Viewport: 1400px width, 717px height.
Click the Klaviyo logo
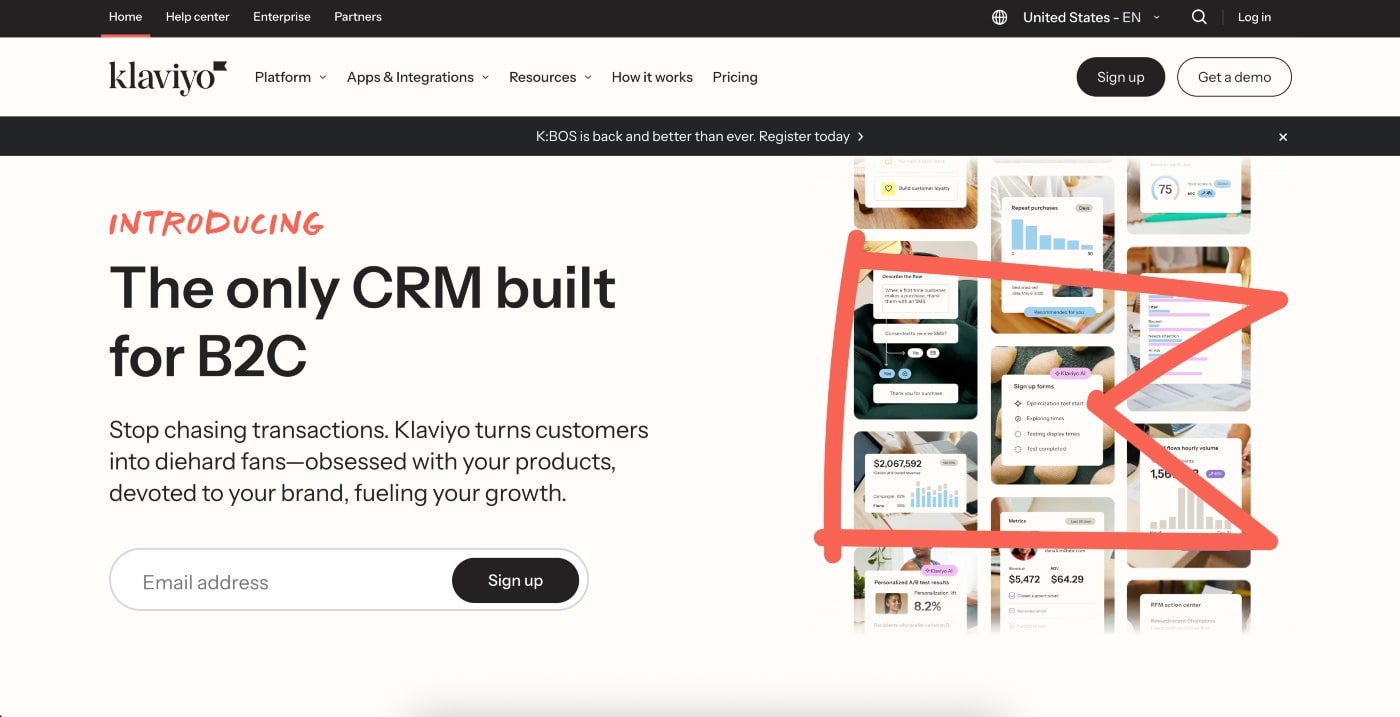166,77
